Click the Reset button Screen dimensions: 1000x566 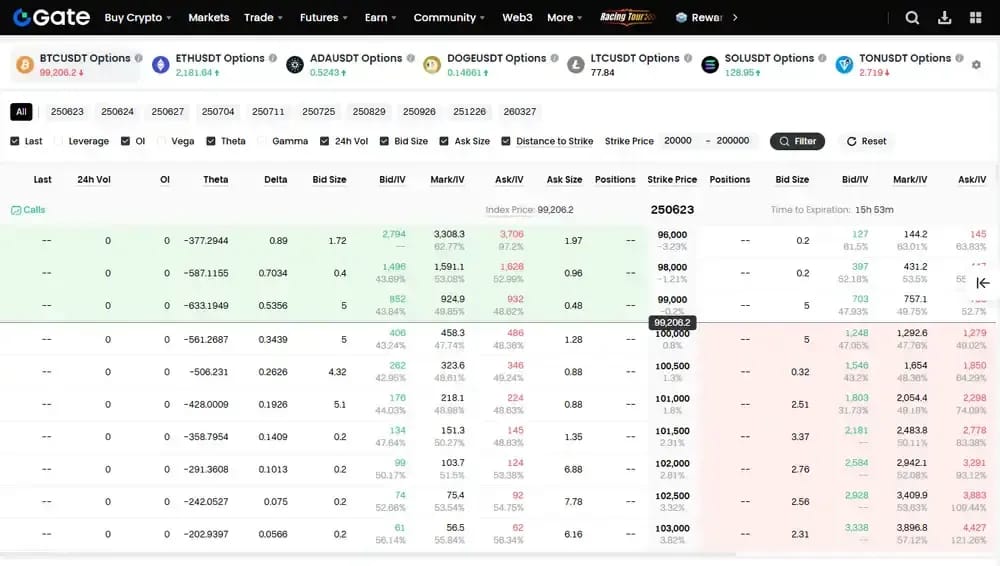click(x=866, y=141)
